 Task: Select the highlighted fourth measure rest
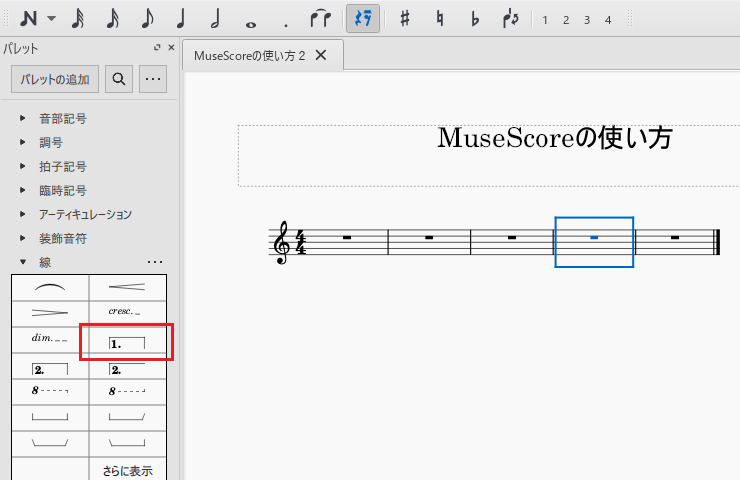coord(594,237)
